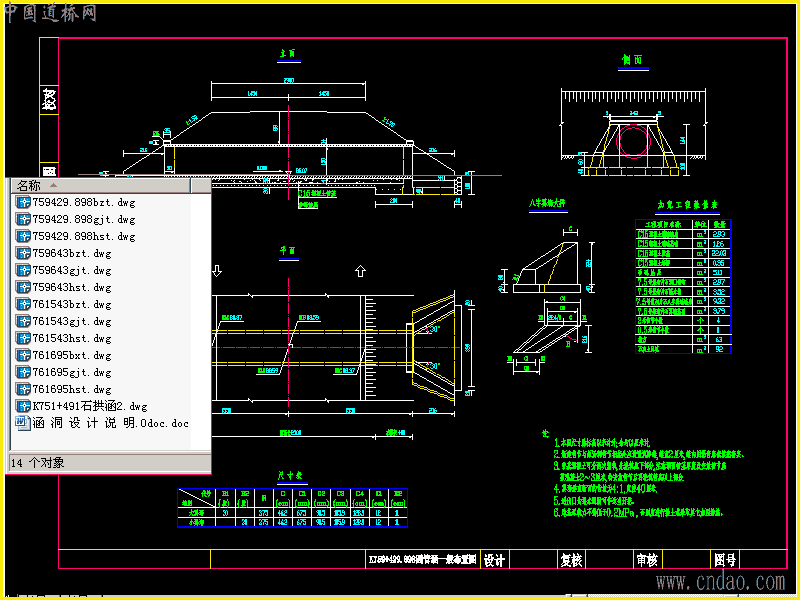Click the drawing icon of 759429.898hst.dwg

coord(24,236)
